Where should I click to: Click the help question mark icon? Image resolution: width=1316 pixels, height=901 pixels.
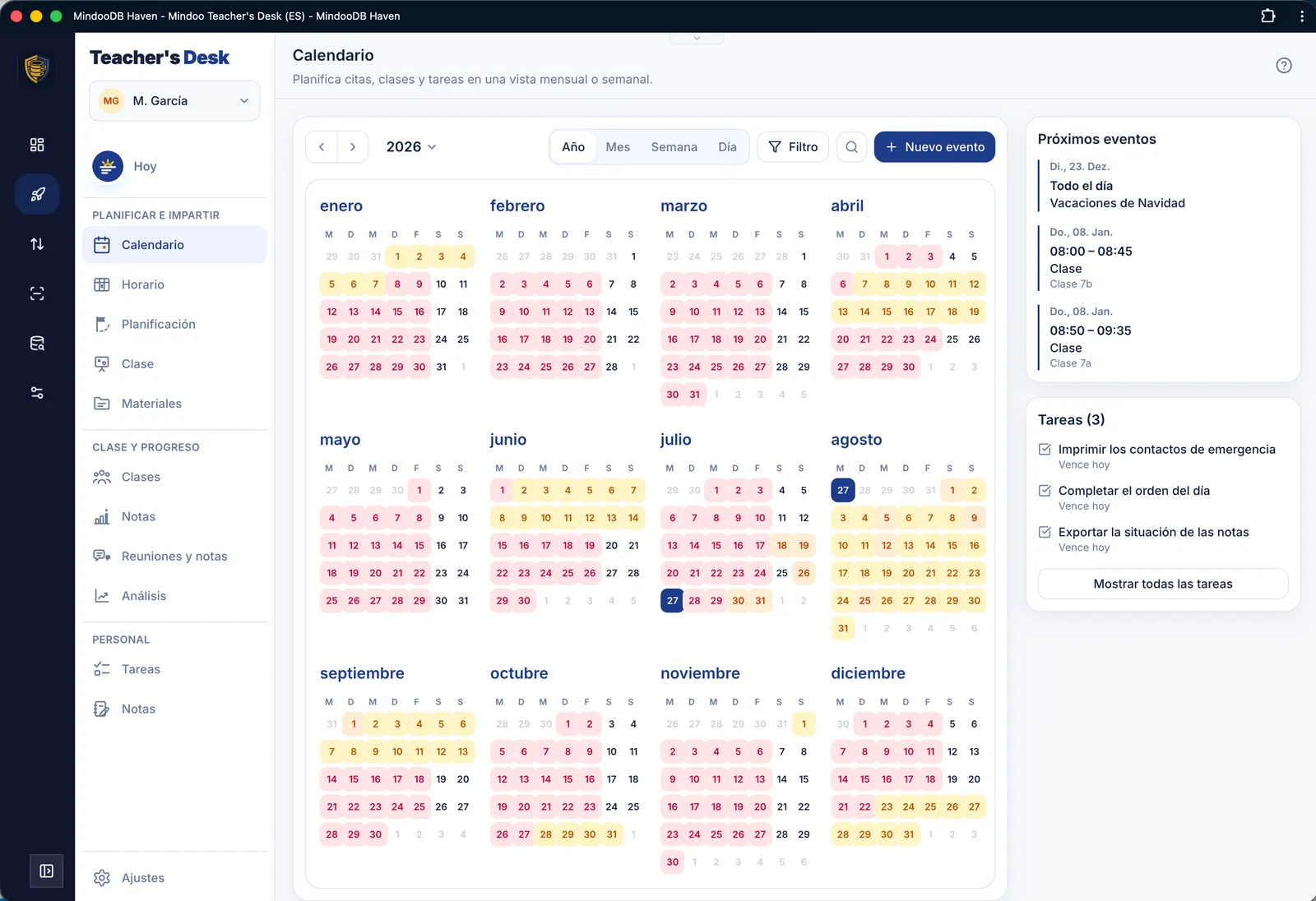click(x=1283, y=66)
